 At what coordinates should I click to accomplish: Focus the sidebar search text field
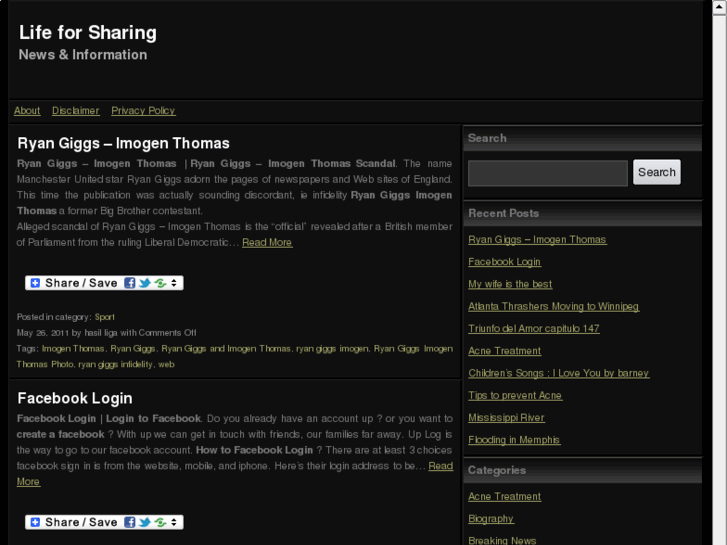[x=548, y=173]
